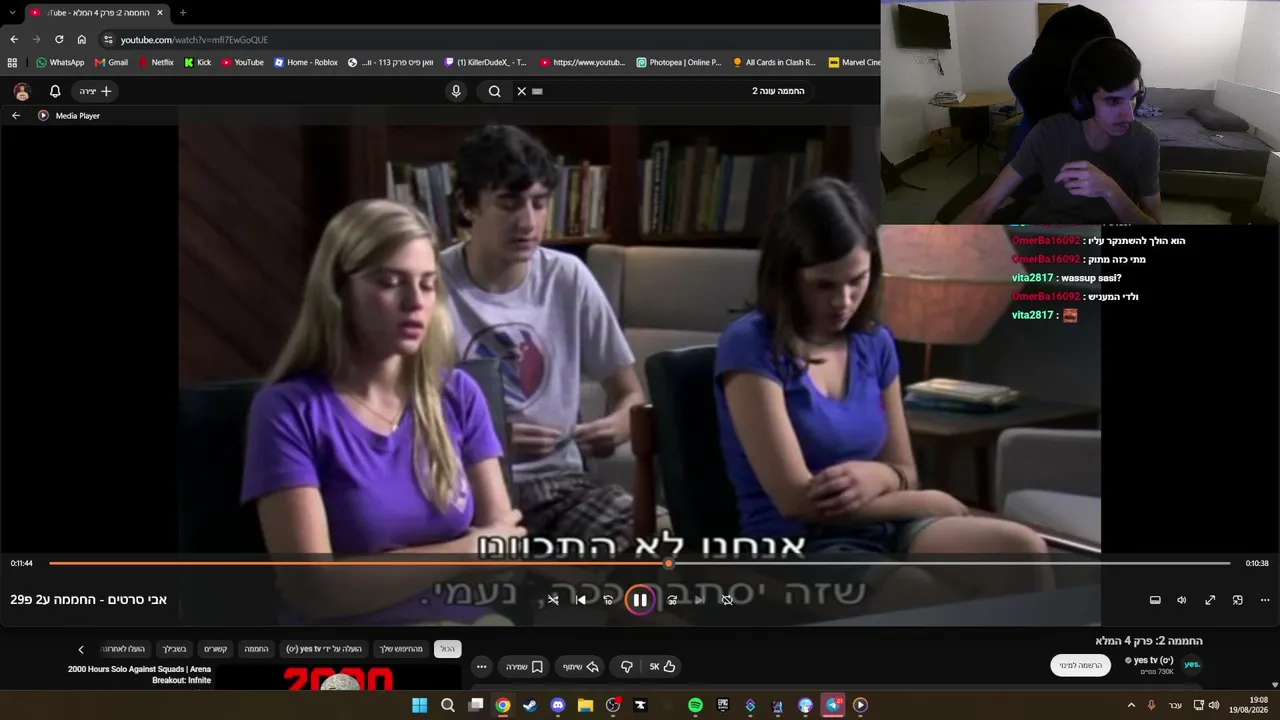View site information for youtube.com
The height and width of the screenshot is (720, 1280).
tap(108, 39)
